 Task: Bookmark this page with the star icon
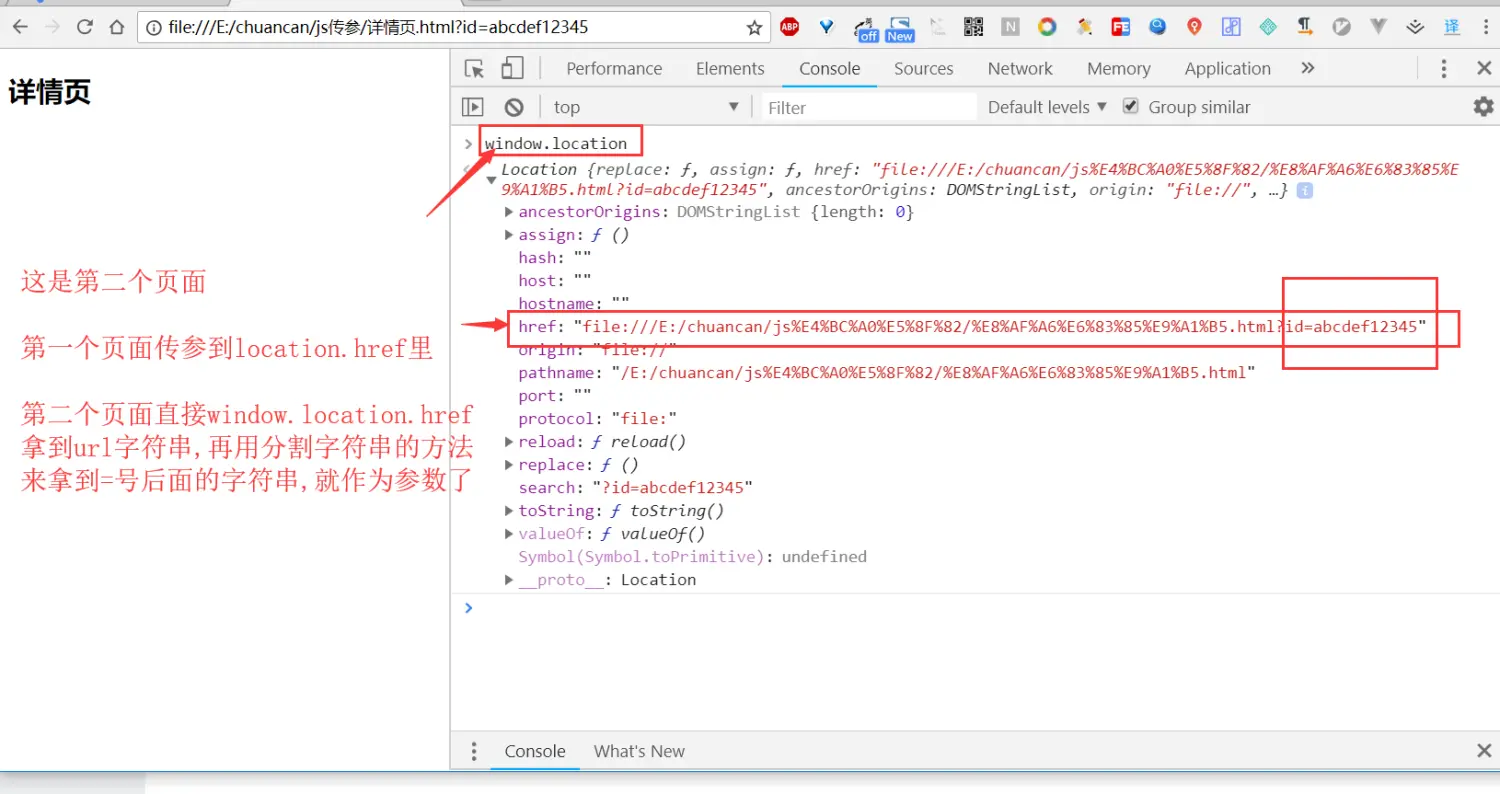click(x=754, y=28)
